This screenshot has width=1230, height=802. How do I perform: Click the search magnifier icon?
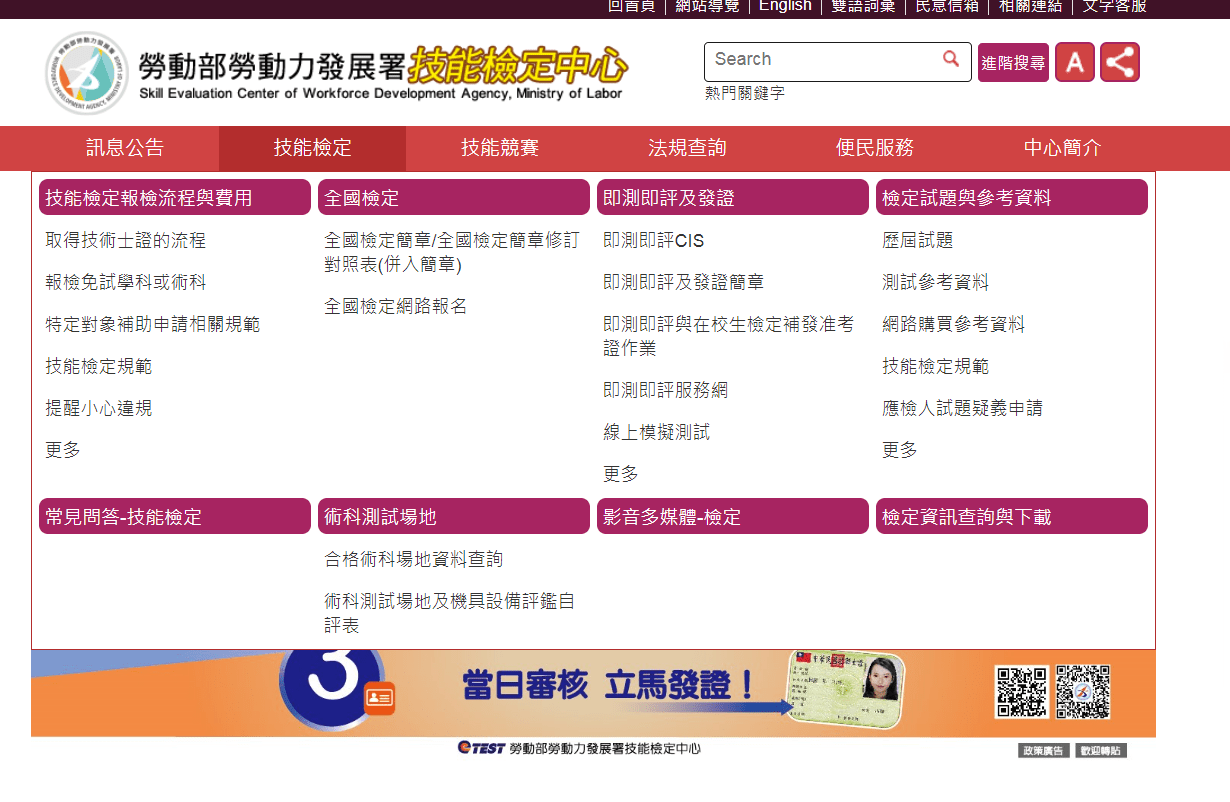click(951, 59)
